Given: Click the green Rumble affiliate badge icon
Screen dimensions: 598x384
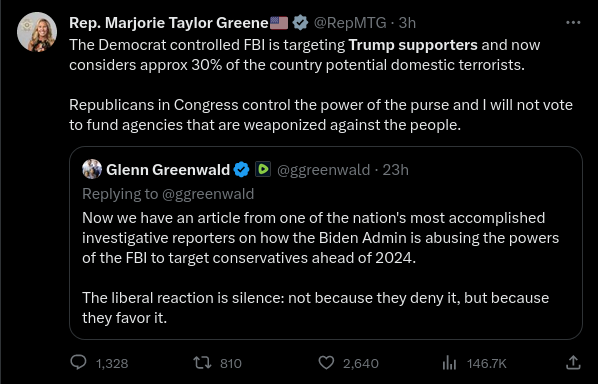Looking at the screenshot, I should (263, 169).
